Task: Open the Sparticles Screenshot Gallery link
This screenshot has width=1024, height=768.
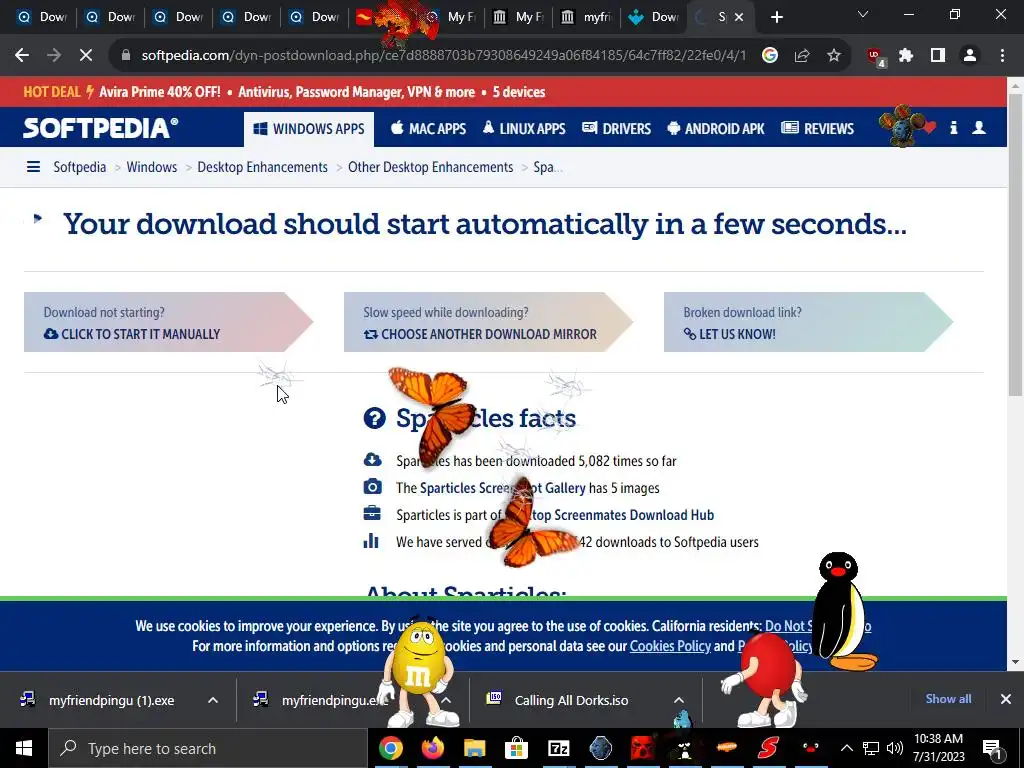Action: click(x=503, y=488)
